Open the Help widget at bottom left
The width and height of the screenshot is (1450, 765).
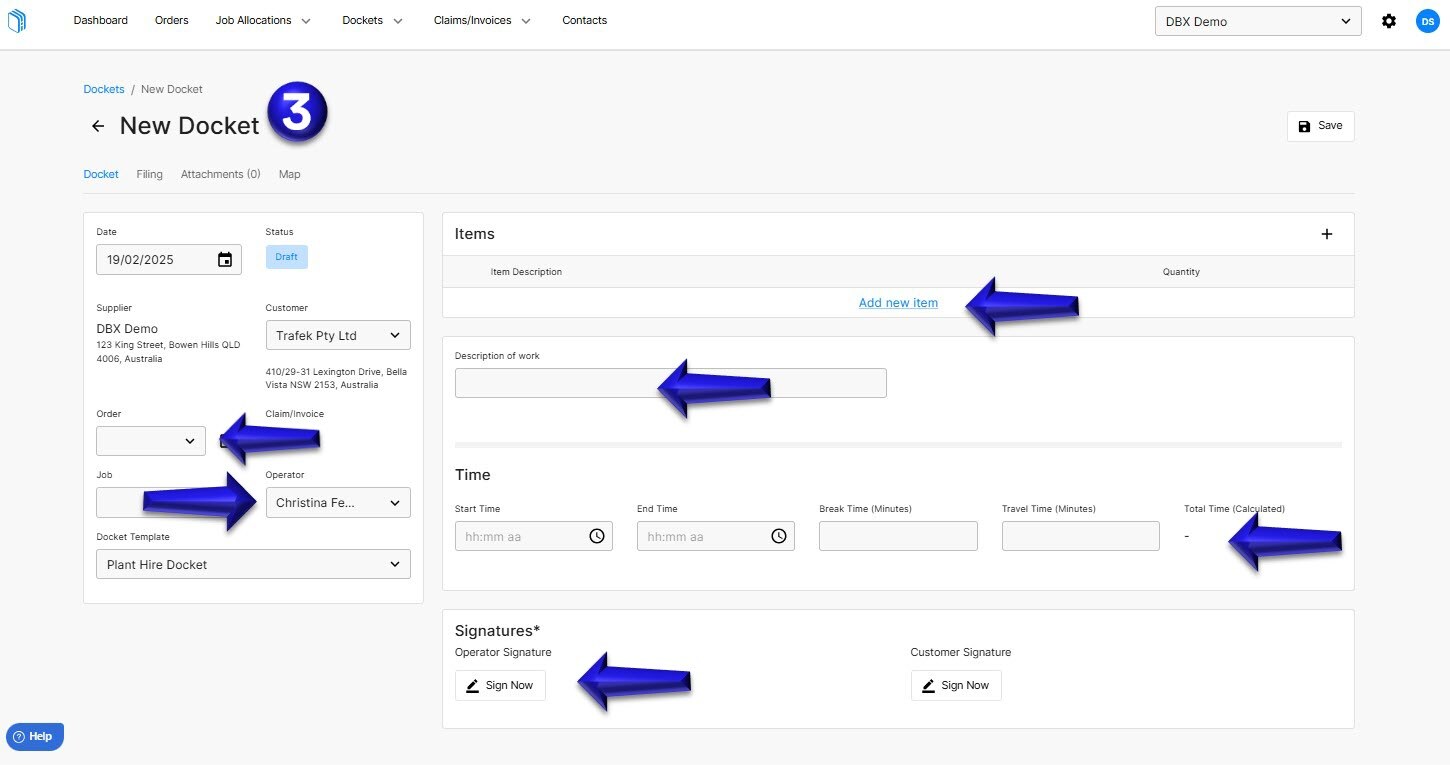tap(34, 736)
